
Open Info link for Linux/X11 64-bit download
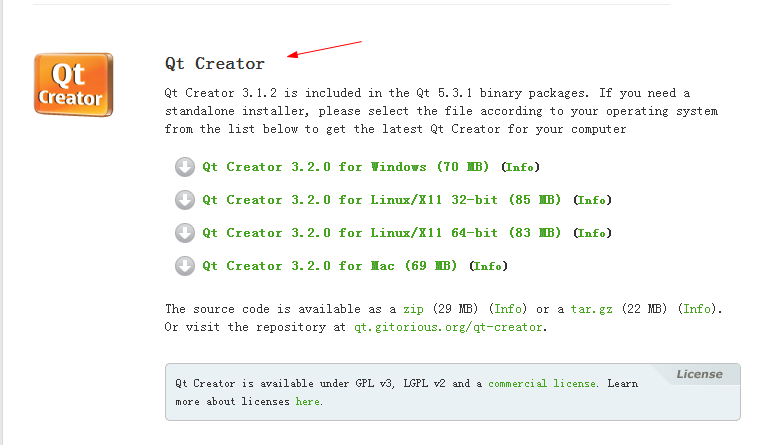click(592, 233)
